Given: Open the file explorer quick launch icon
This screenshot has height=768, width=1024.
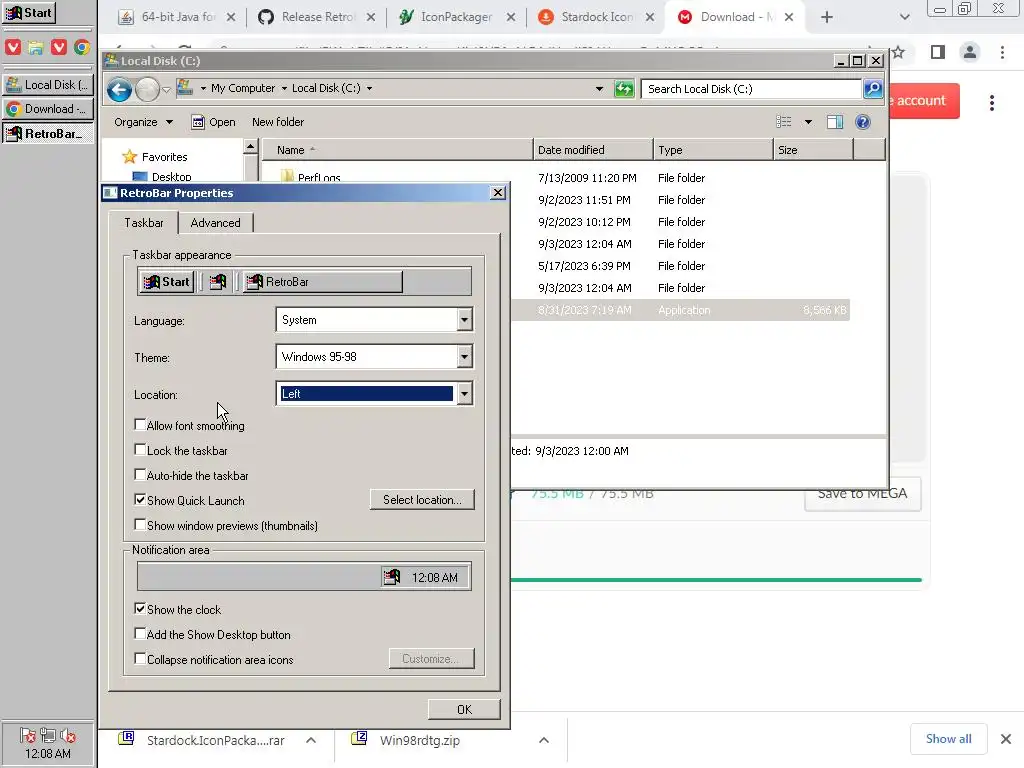Looking at the screenshot, I should click(36, 47).
